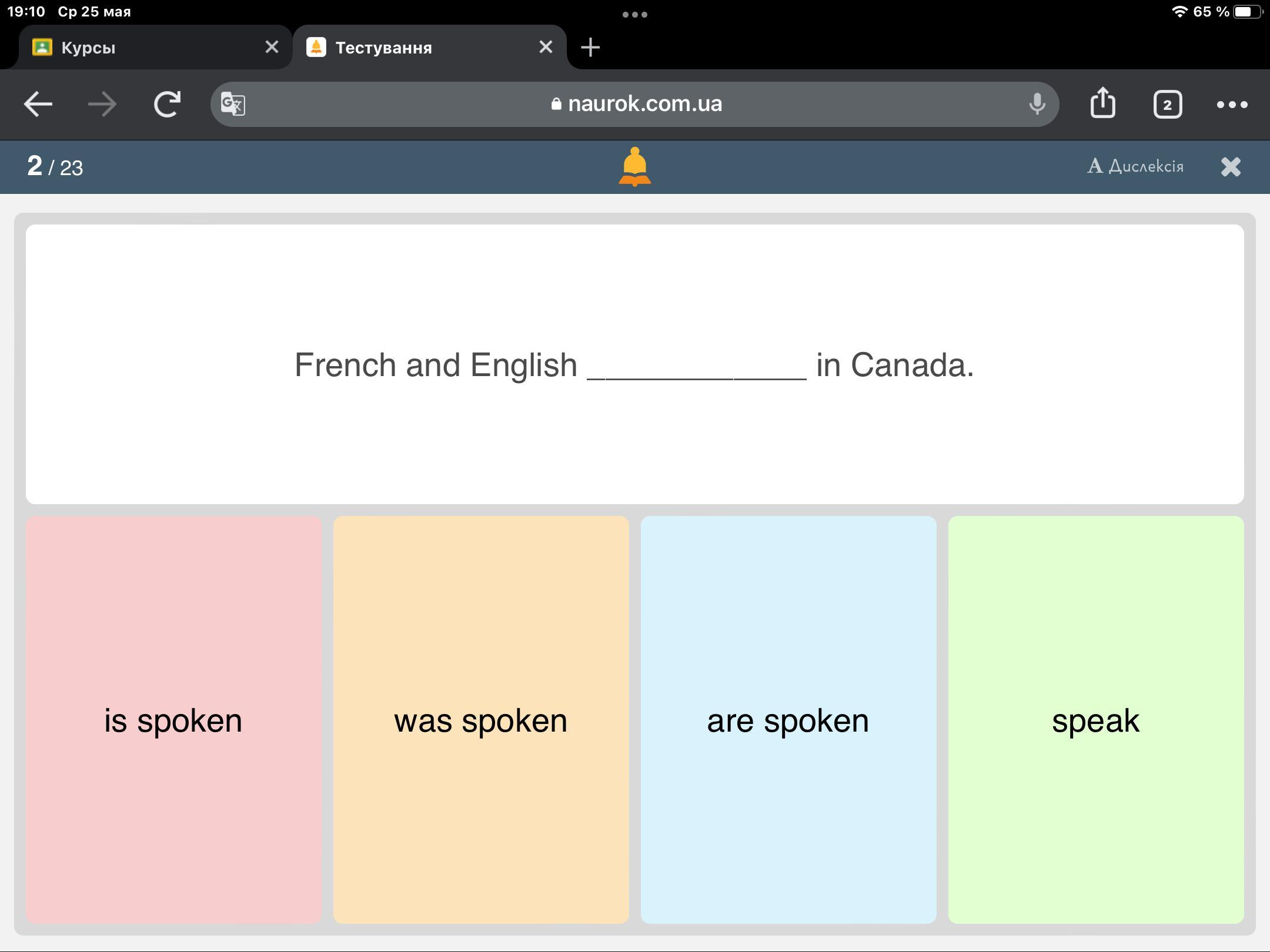Click the orange bell Naurok logo

[x=635, y=167]
